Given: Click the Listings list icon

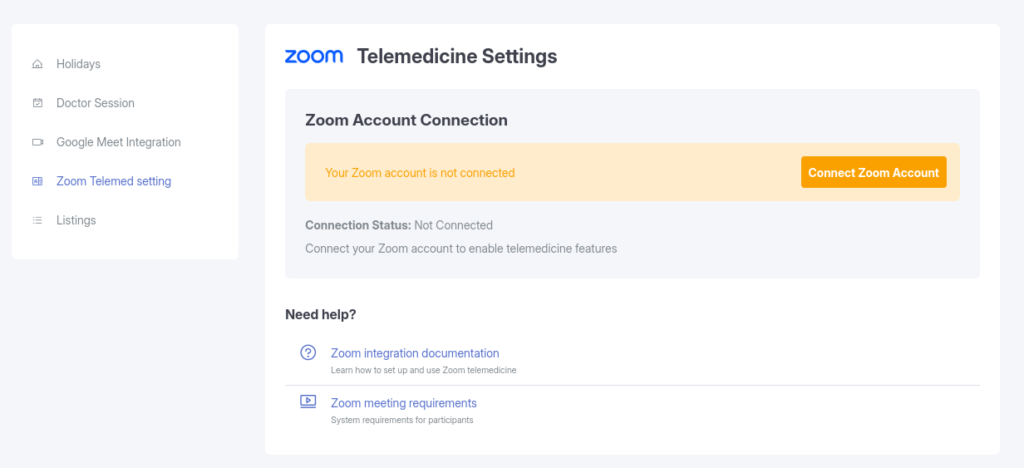Looking at the screenshot, I should click(x=38, y=220).
